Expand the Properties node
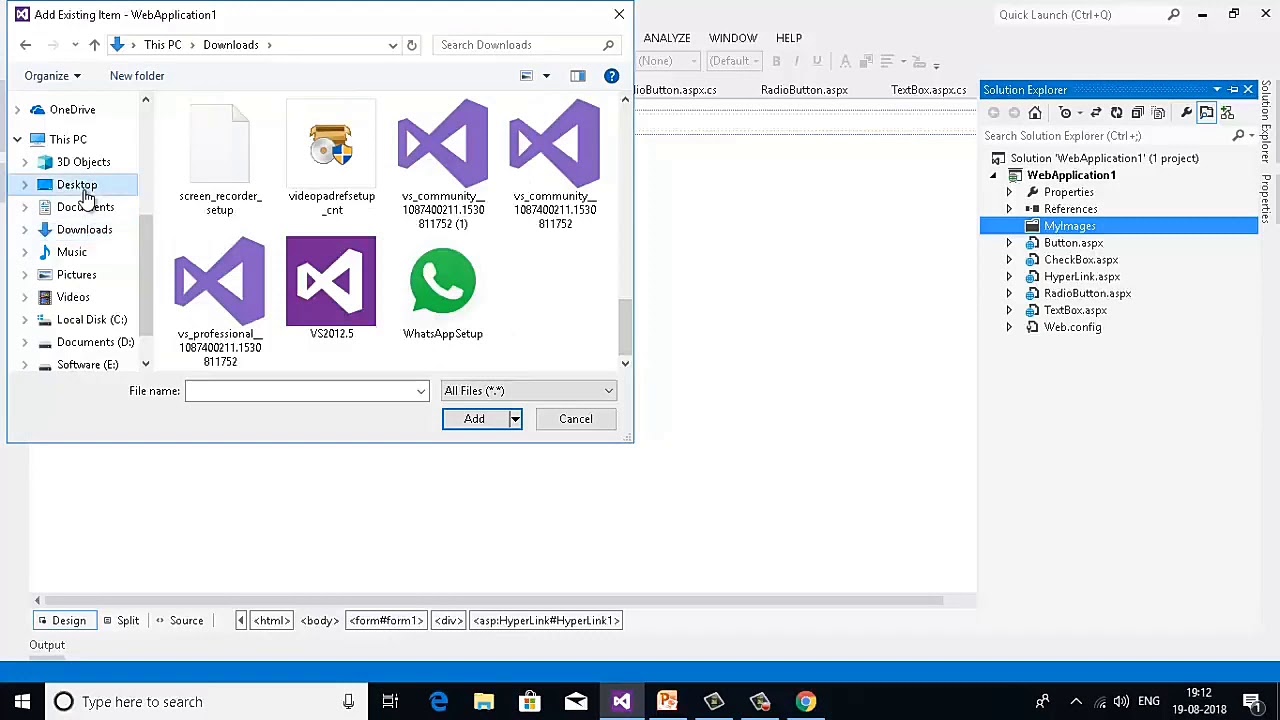1280x720 pixels. [1009, 193]
